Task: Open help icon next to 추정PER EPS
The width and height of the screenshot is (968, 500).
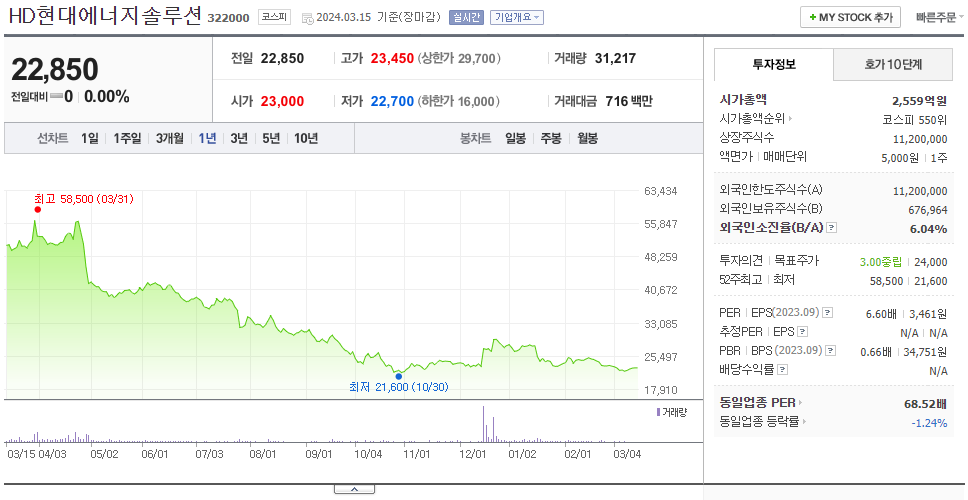Action: coord(802,332)
